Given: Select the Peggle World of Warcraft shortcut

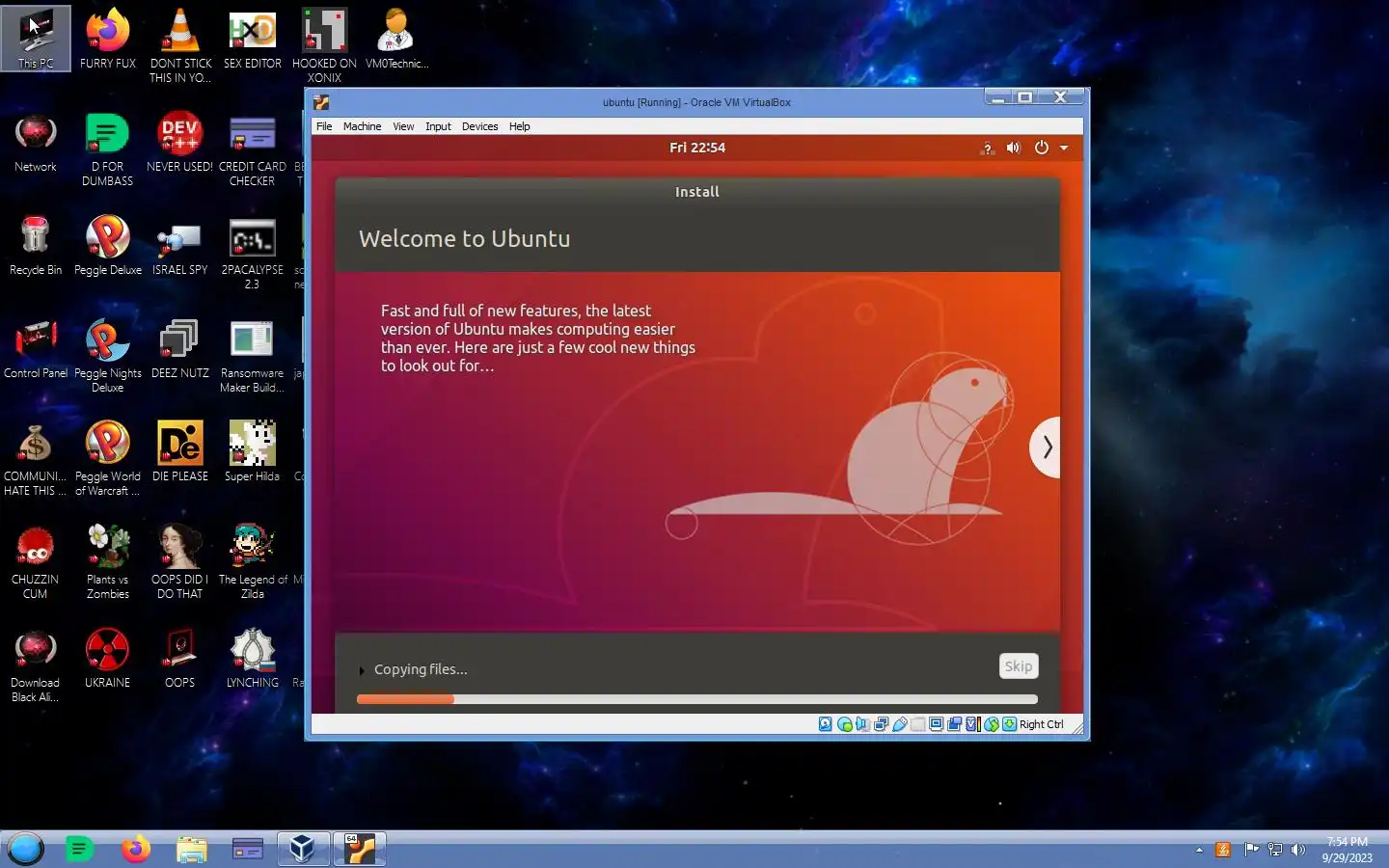Looking at the screenshot, I should click(x=108, y=459).
